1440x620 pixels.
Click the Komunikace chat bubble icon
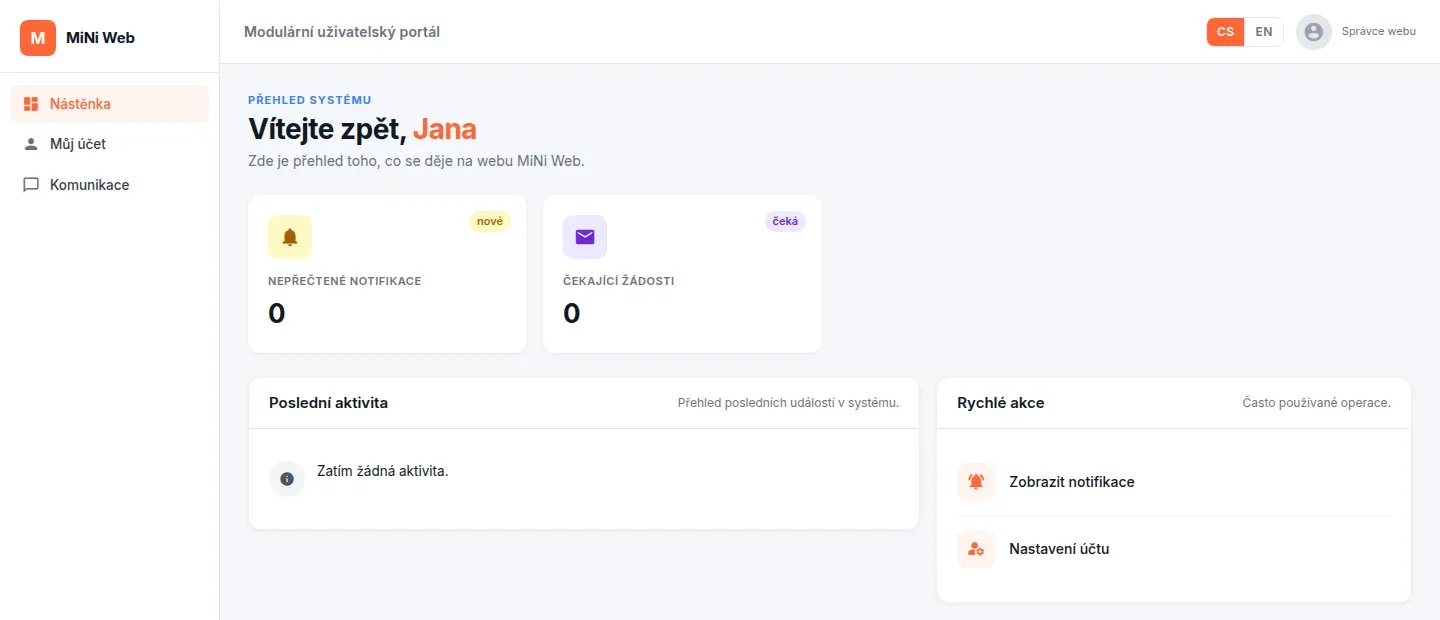click(31, 185)
